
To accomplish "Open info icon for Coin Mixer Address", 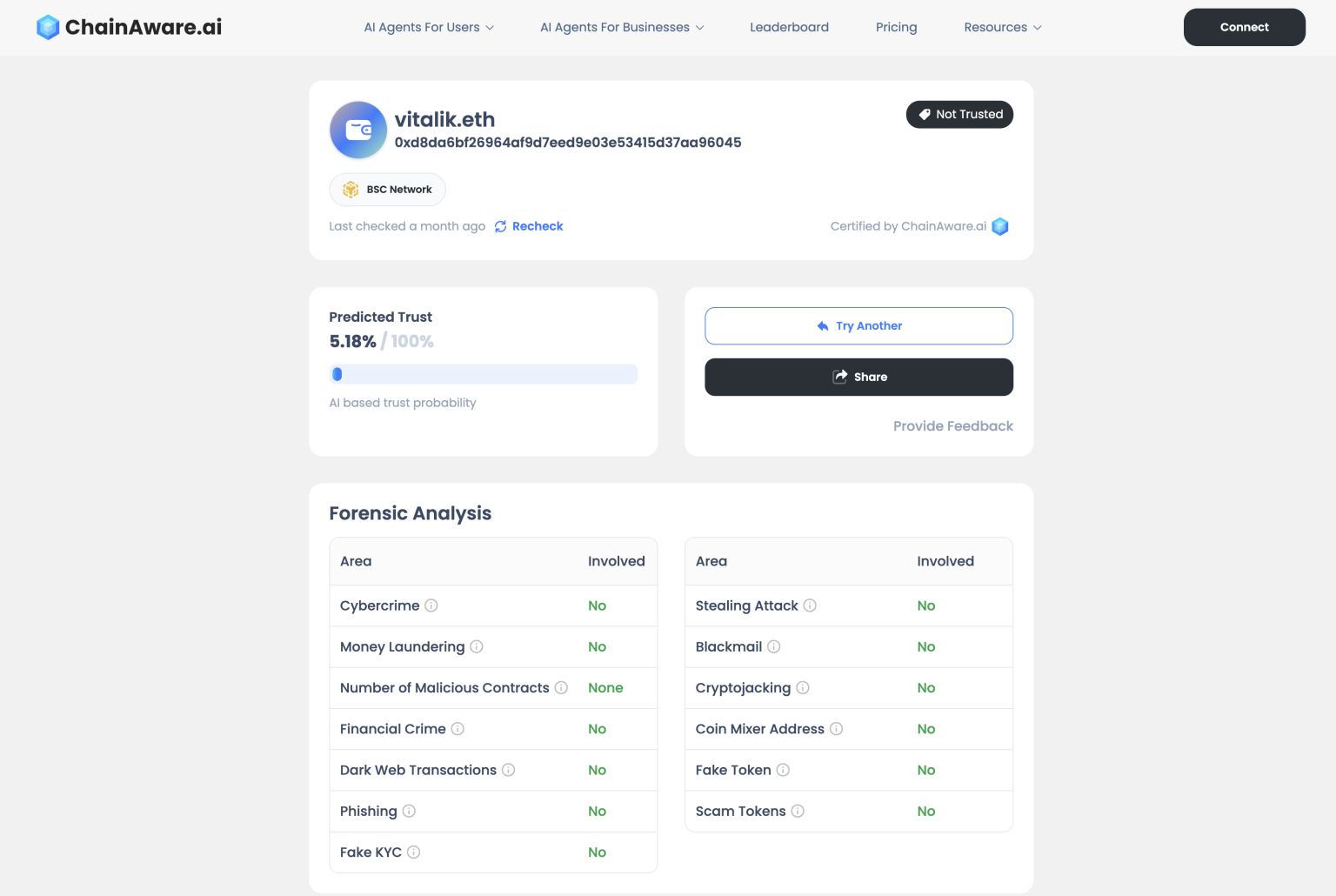I will click(x=836, y=729).
